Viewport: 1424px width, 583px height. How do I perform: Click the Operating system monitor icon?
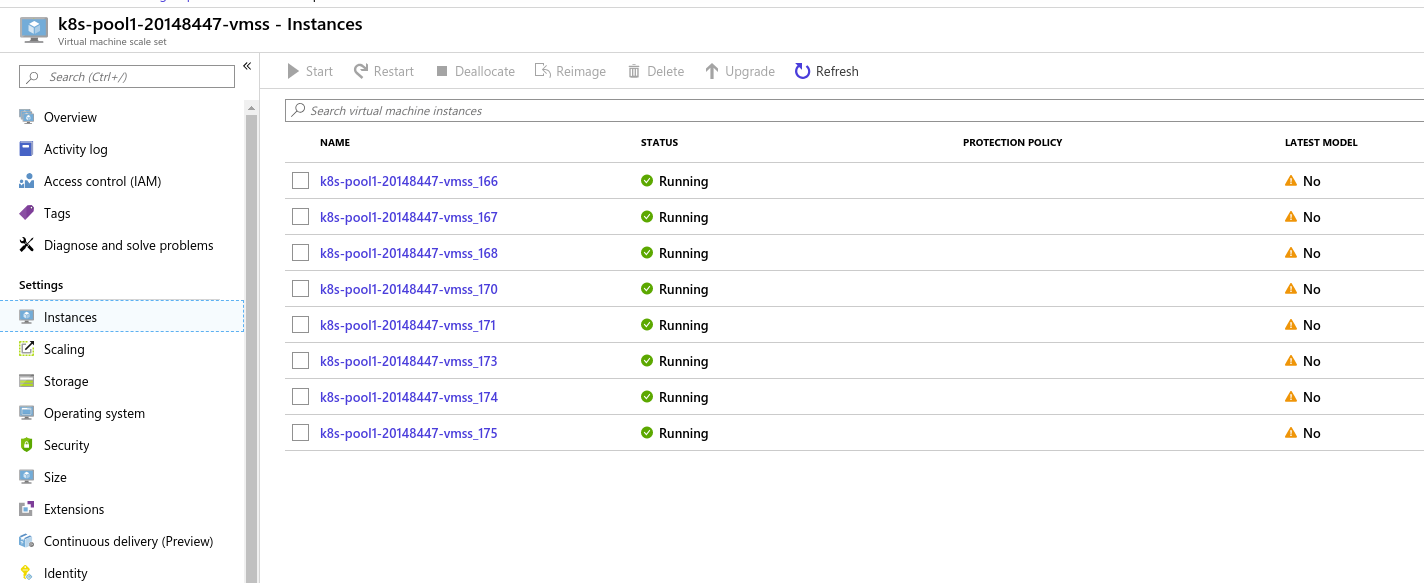pyautogui.click(x=27, y=413)
